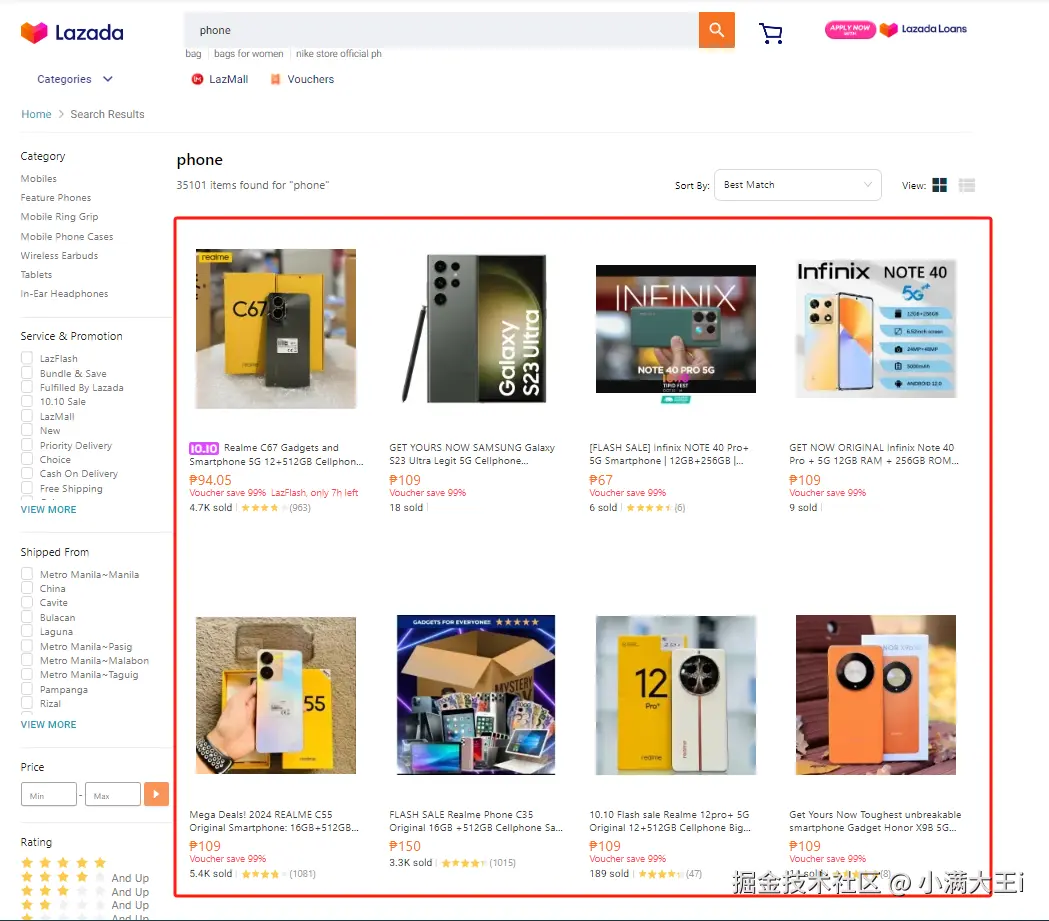The height and width of the screenshot is (921, 1049).
Task: Click the 'bag' search suggestion
Action: tap(193, 54)
